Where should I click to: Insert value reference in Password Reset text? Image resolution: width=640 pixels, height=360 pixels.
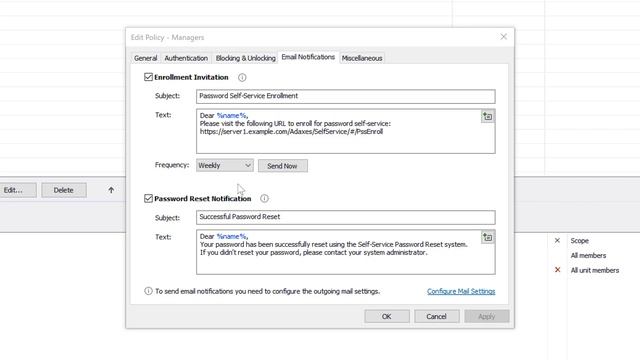coord(487,238)
